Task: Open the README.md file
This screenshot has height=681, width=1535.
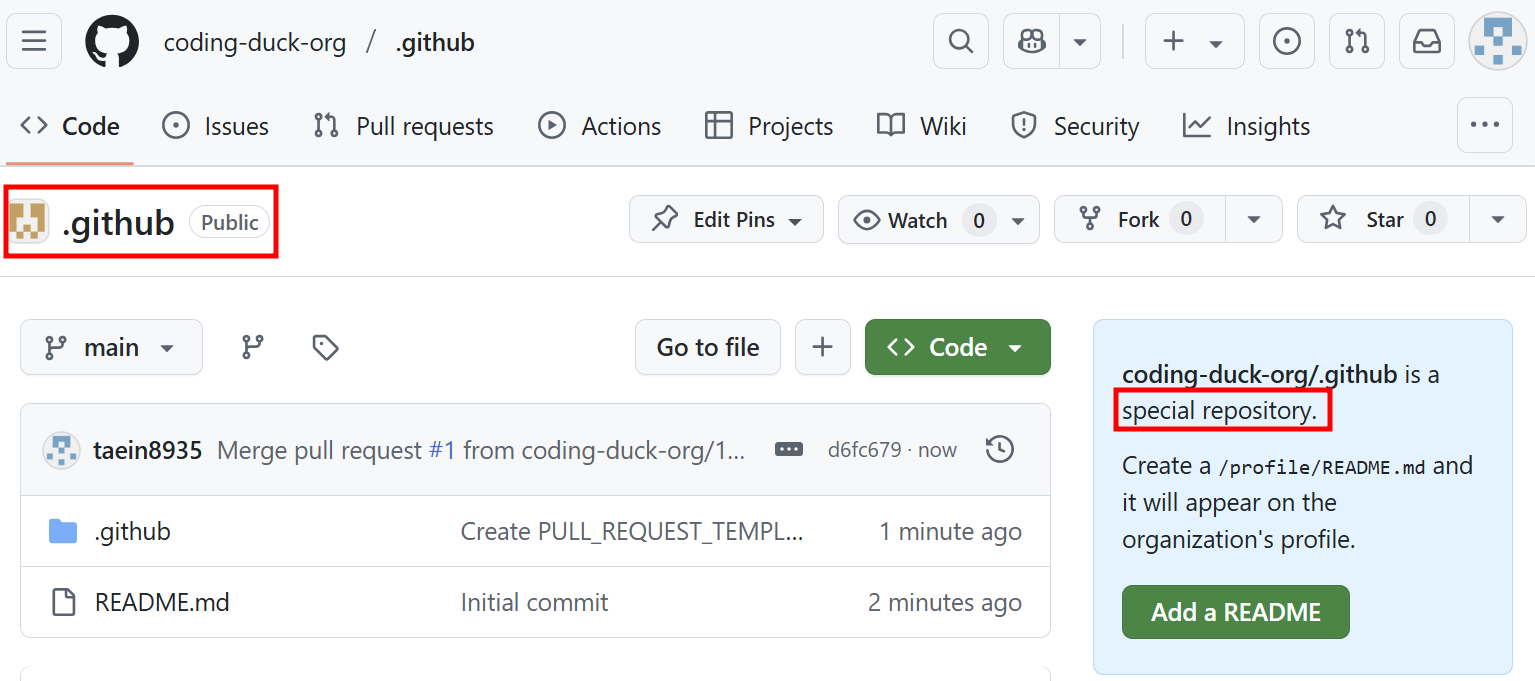Action: click(162, 602)
